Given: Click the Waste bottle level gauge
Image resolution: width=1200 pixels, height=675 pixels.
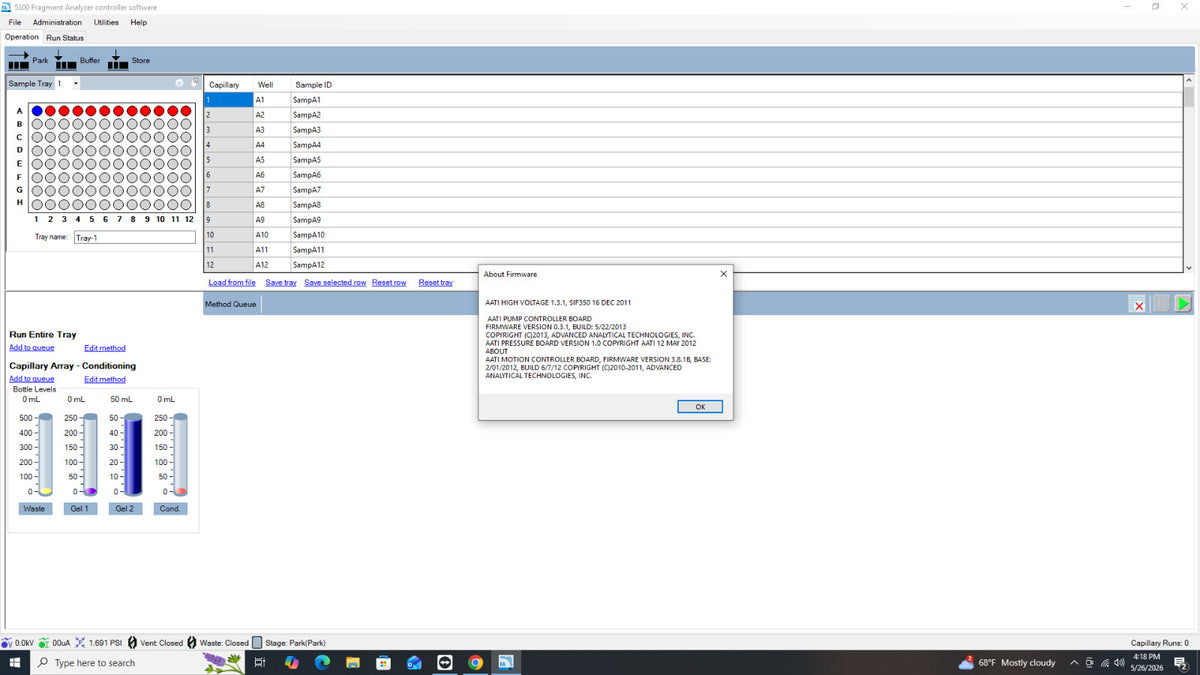Looking at the screenshot, I should point(45,454).
